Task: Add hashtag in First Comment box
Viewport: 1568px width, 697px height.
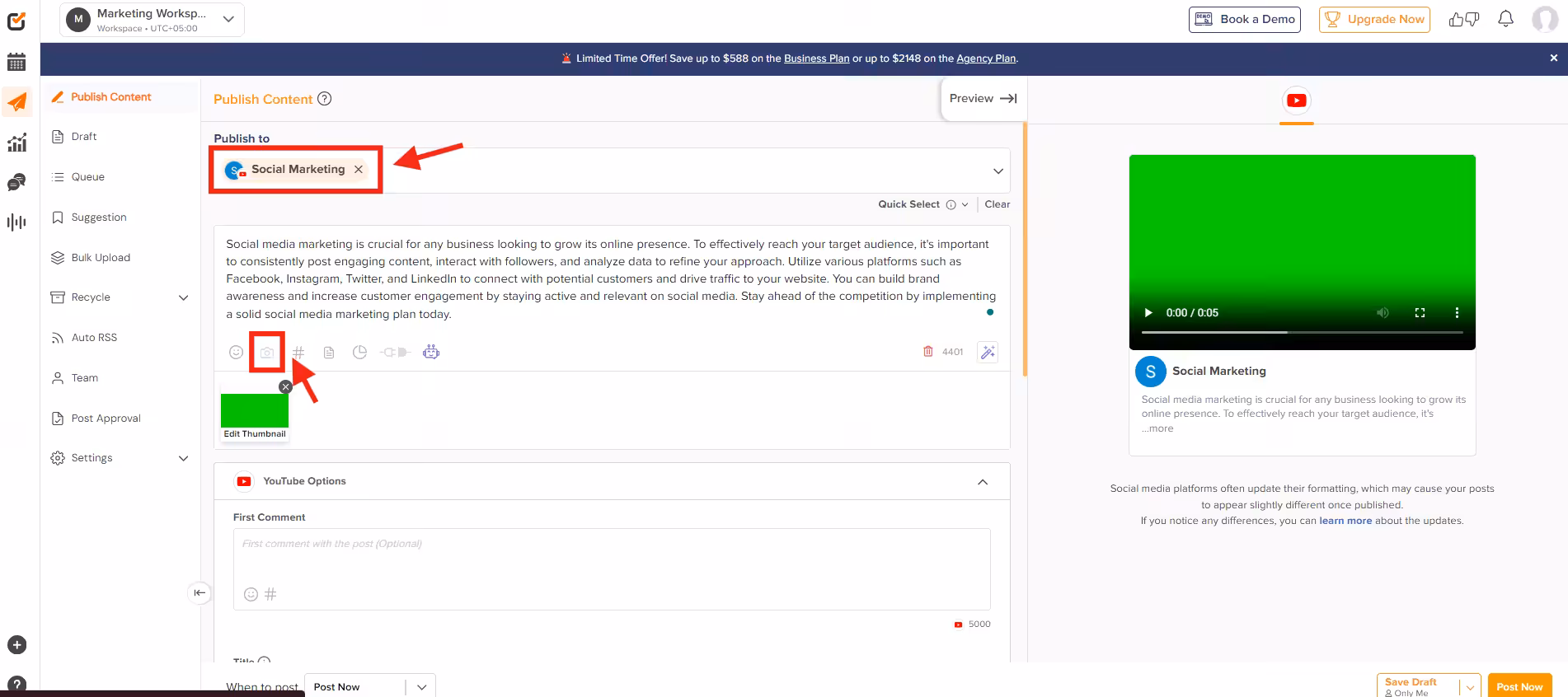Action: pos(270,594)
